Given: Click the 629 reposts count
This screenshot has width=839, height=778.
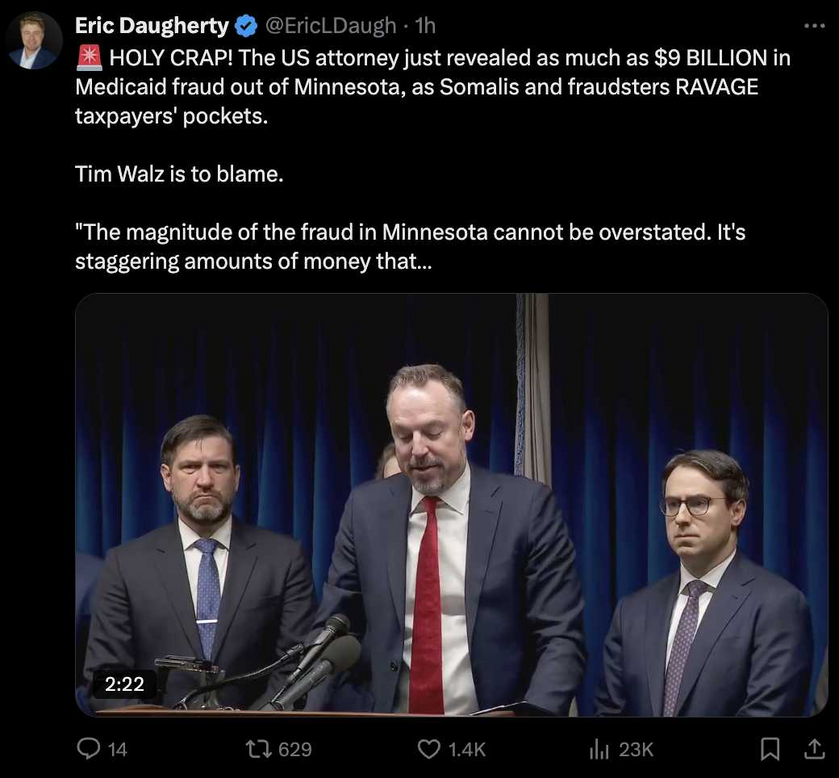Looking at the screenshot, I should coord(294,750).
